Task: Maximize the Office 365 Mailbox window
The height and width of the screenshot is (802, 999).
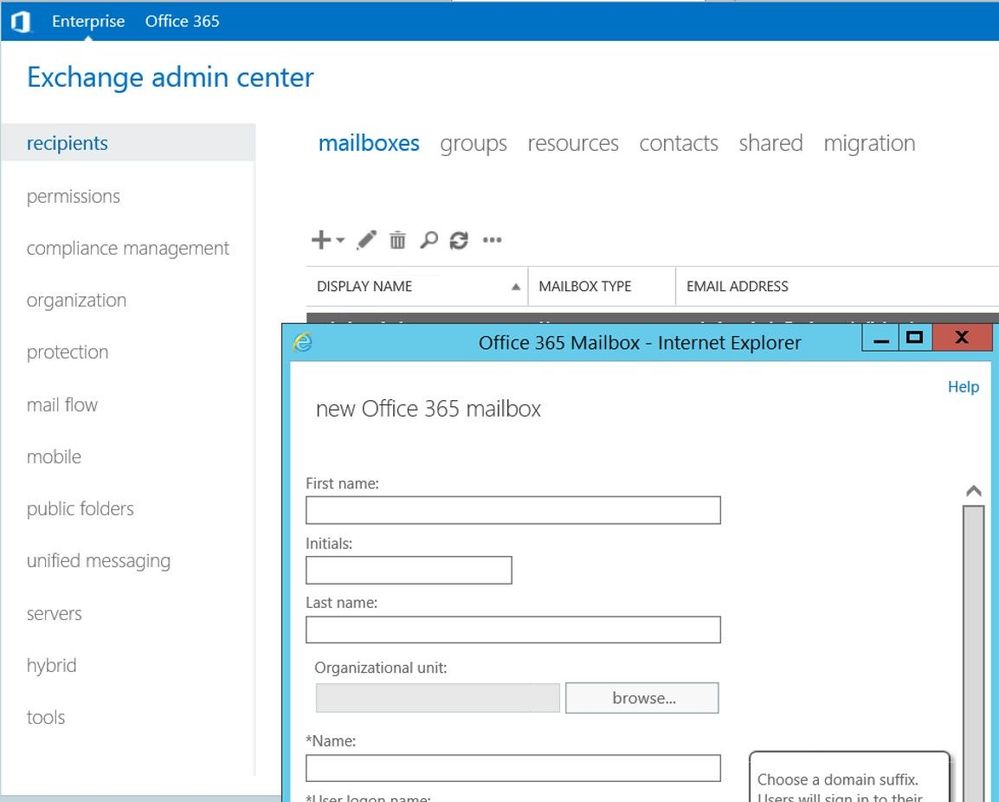Action: [915, 338]
